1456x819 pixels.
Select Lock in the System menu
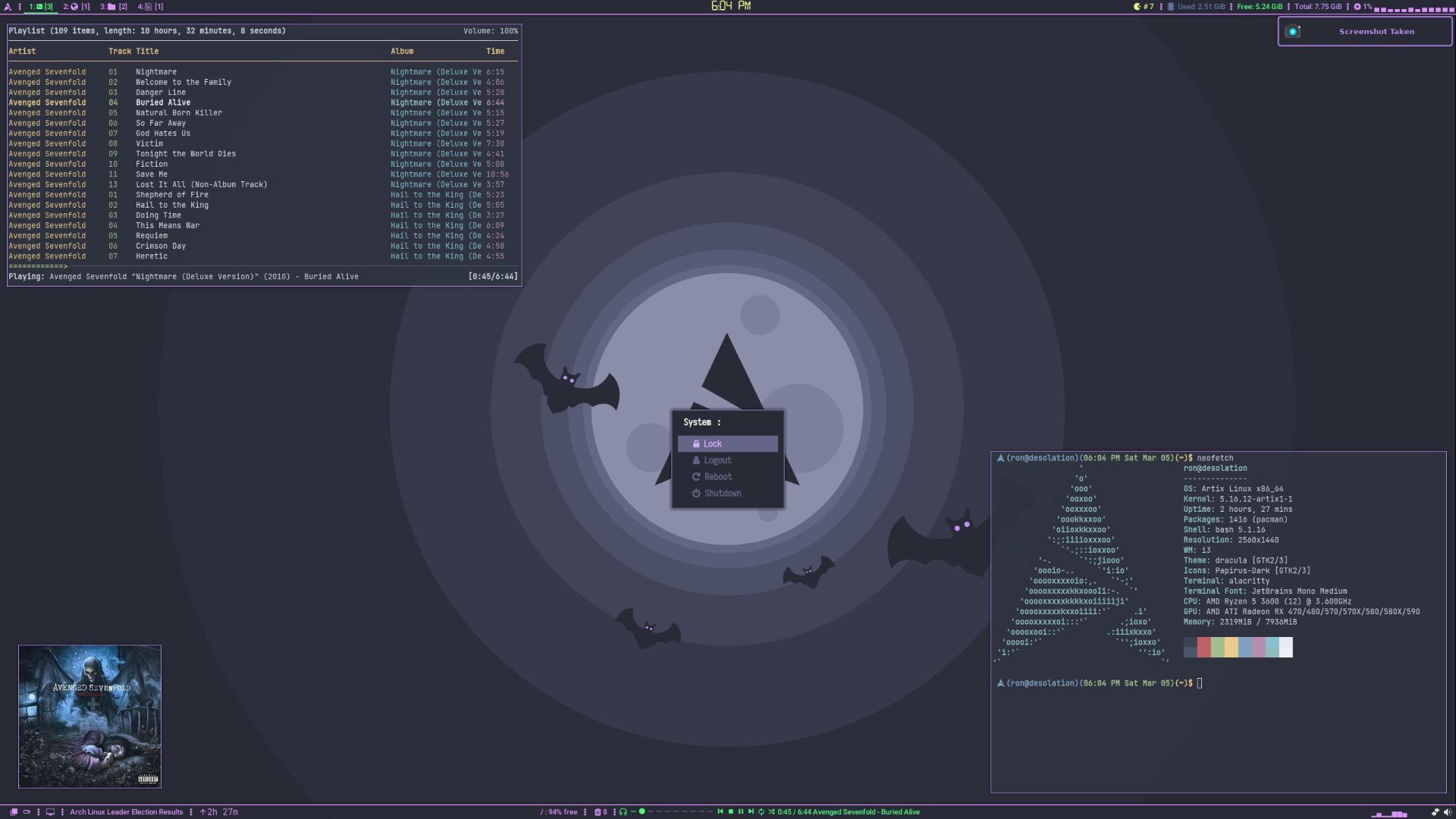pos(728,444)
